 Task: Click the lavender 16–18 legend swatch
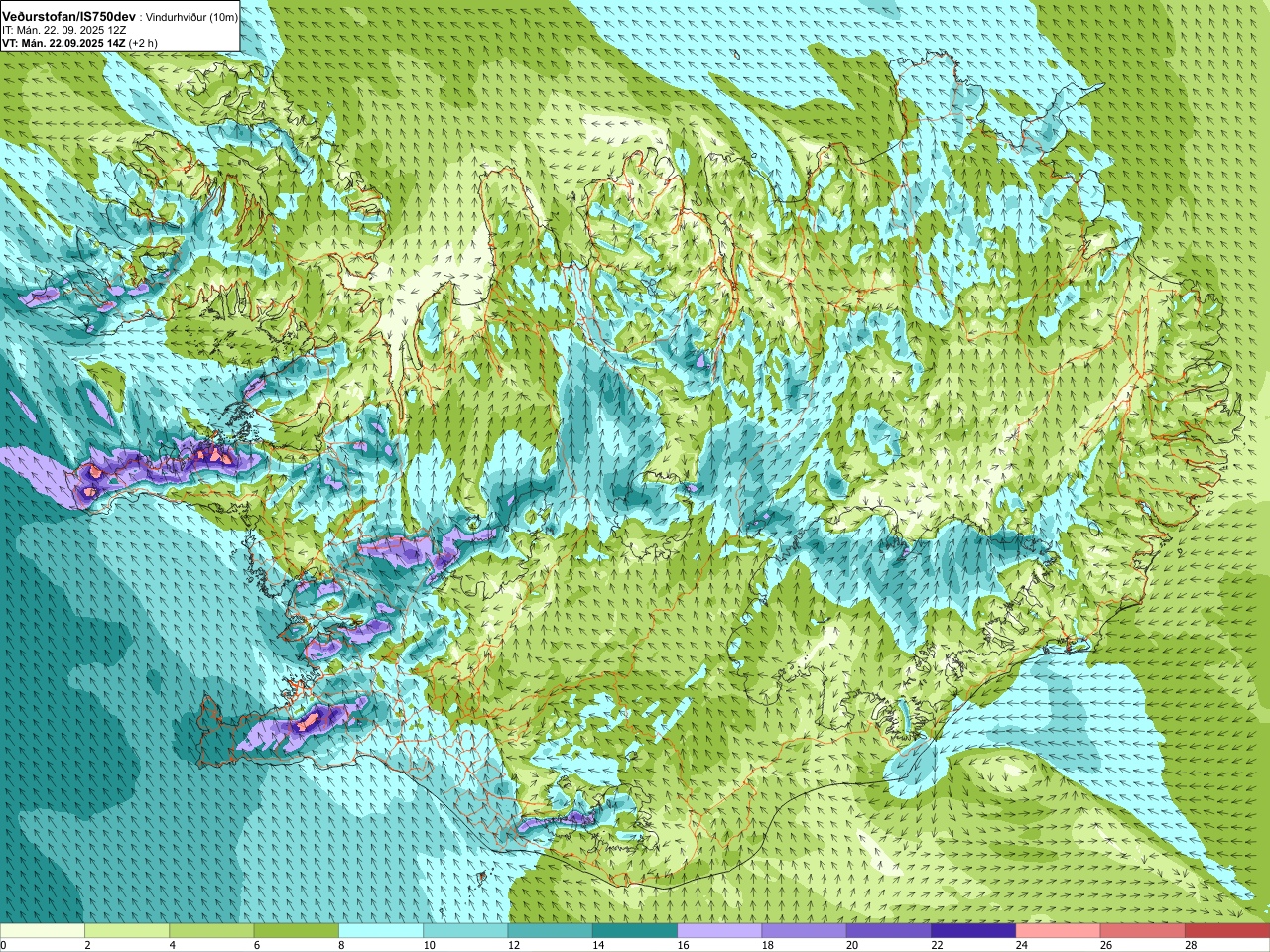point(719,931)
